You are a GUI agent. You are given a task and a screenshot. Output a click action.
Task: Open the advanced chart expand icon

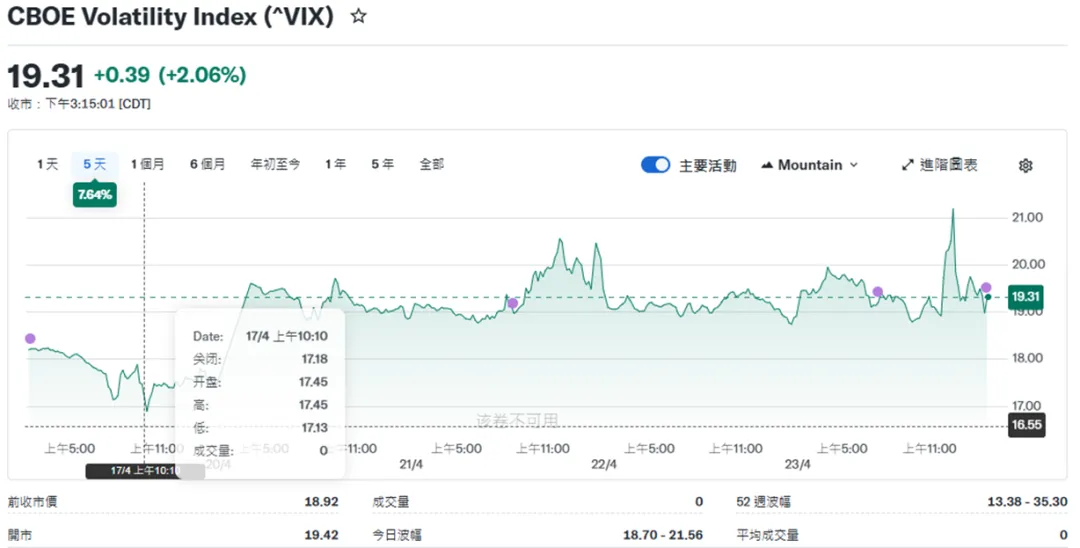coord(908,165)
